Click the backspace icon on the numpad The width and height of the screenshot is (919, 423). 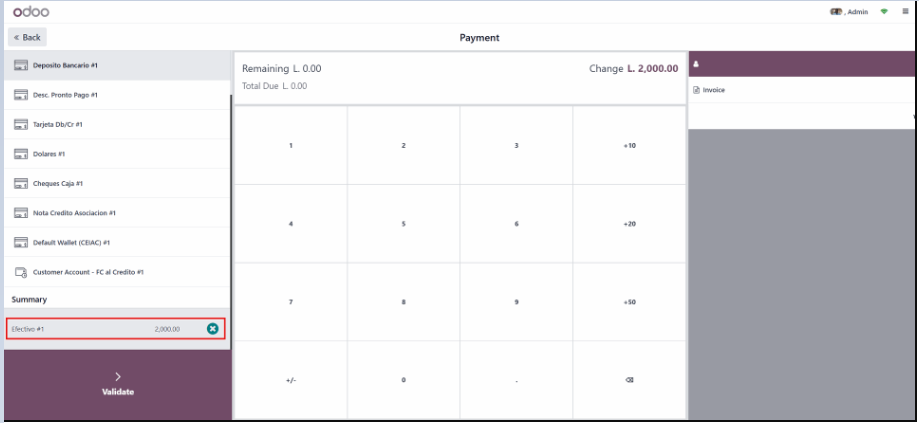tap(629, 380)
